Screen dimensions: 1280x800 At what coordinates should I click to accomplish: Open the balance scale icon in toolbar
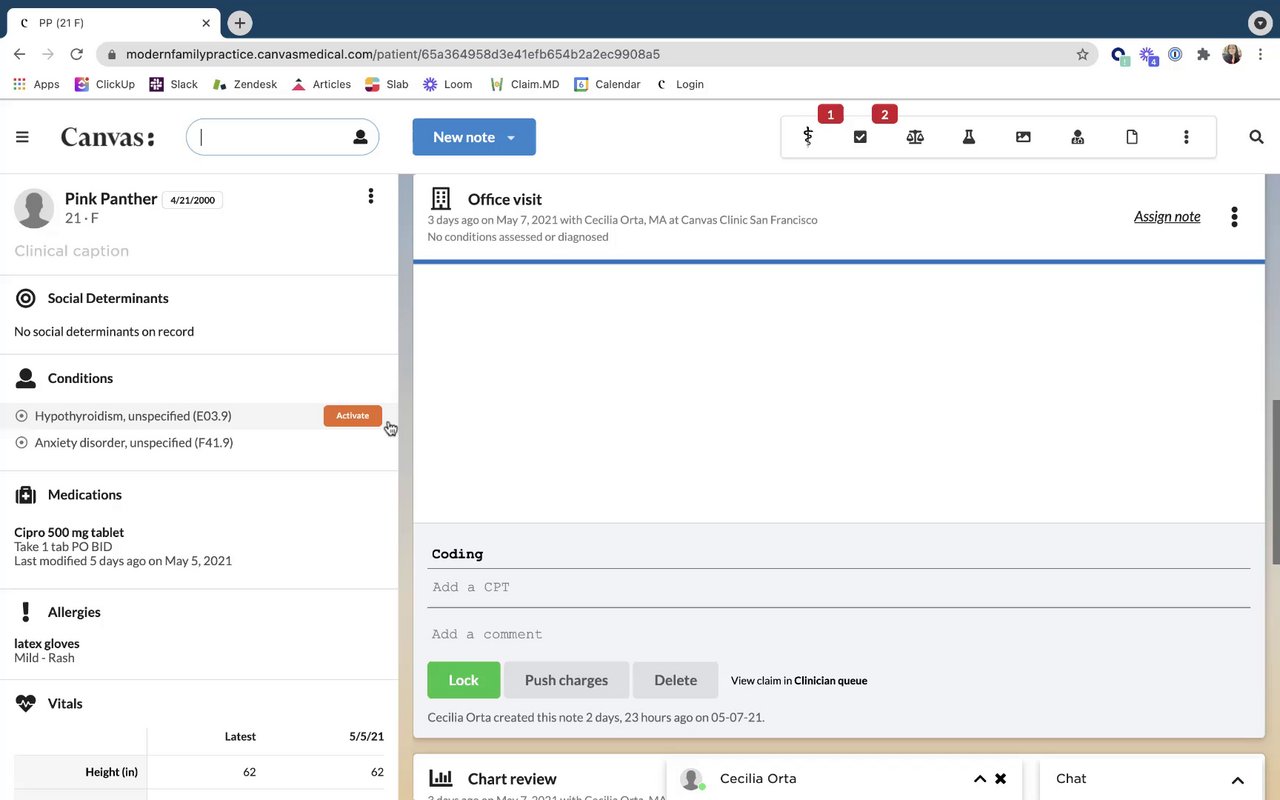pos(915,137)
